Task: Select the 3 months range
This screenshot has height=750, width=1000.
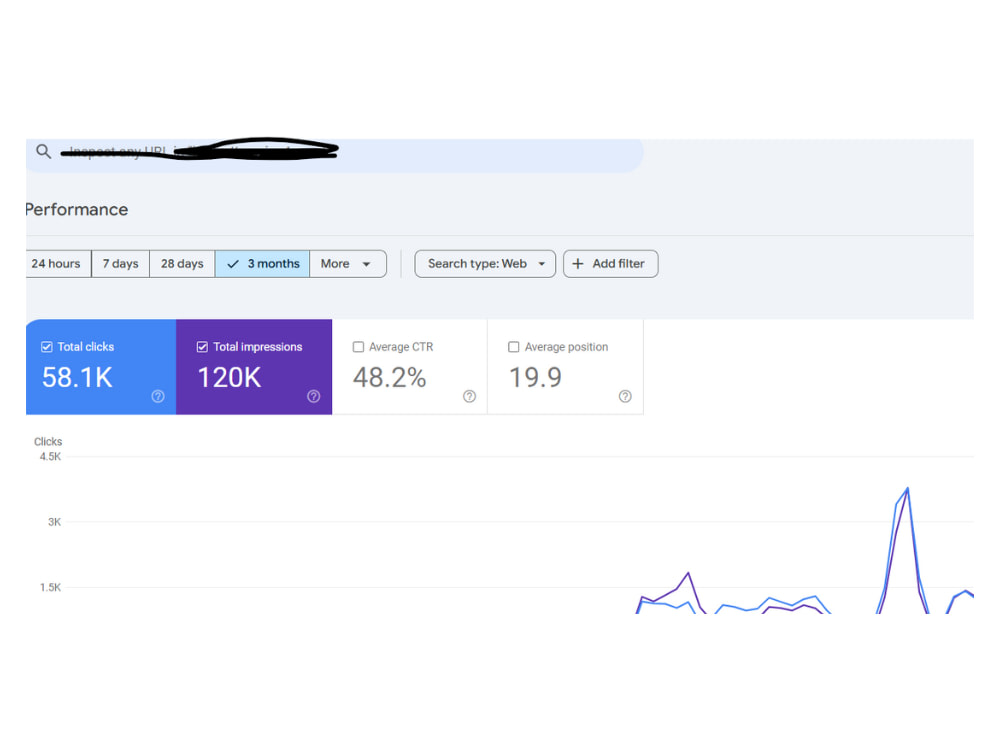Action: tap(262, 264)
